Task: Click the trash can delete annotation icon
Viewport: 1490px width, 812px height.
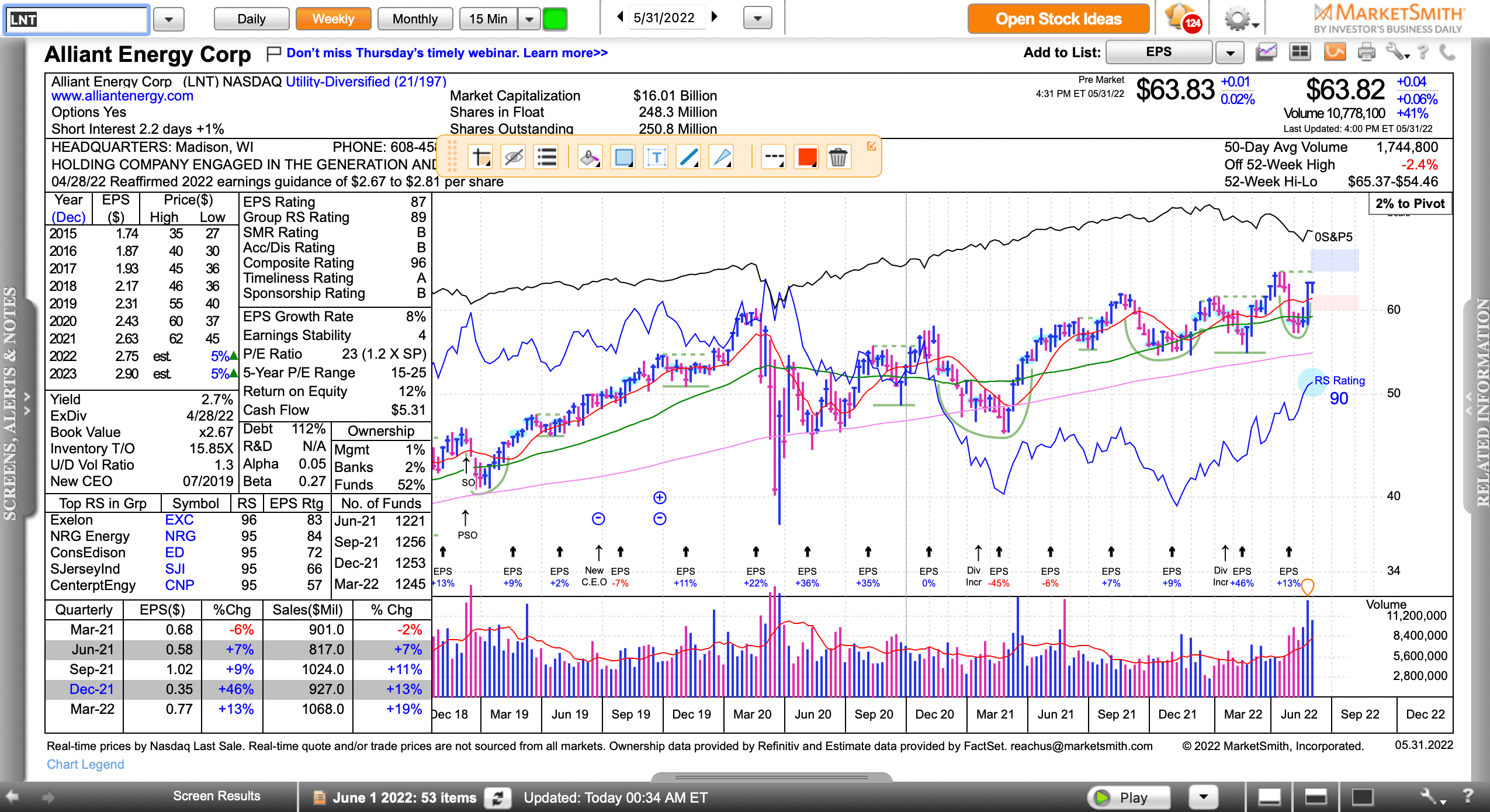Action: pyautogui.click(x=838, y=157)
